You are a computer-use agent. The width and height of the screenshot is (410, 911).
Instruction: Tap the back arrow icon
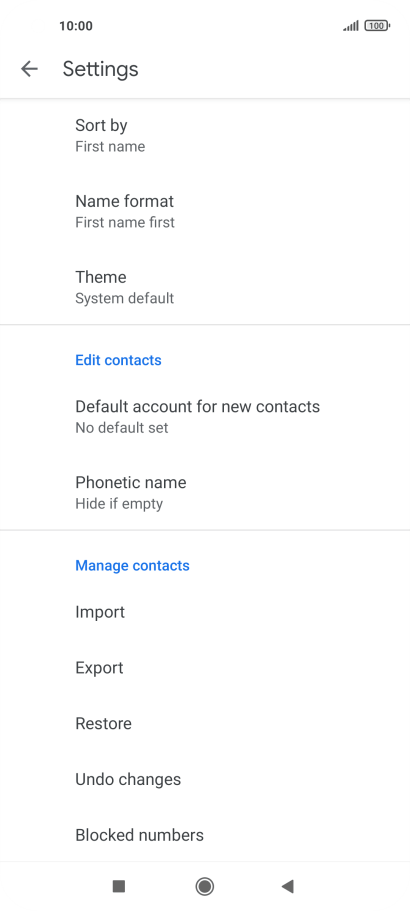point(29,69)
